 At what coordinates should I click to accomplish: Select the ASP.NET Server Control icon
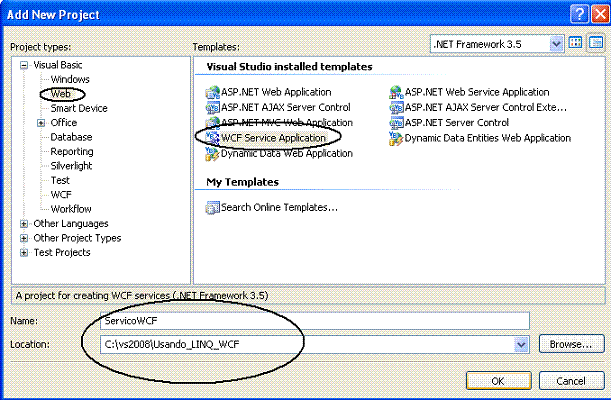(396, 123)
